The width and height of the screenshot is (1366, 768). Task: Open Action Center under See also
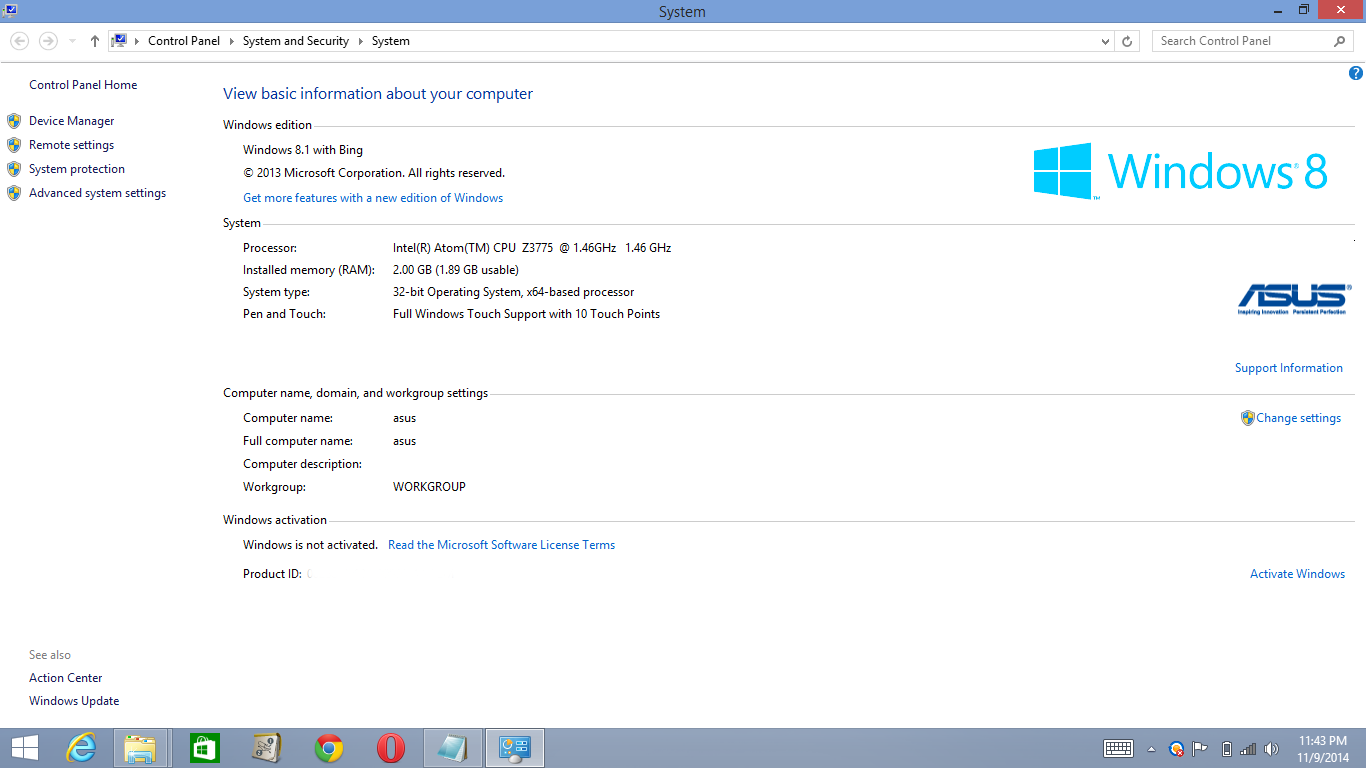tap(65, 678)
